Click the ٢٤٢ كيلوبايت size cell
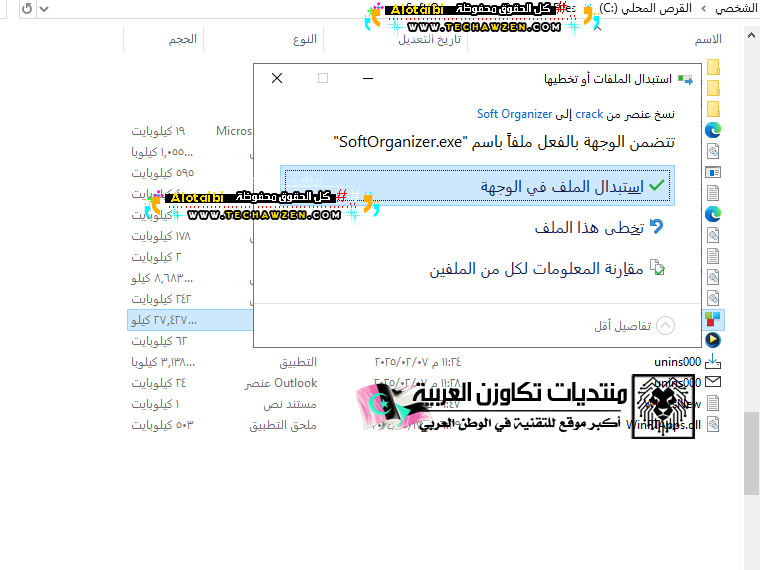The height and width of the screenshot is (570, 760). click(x=161, y=299)
